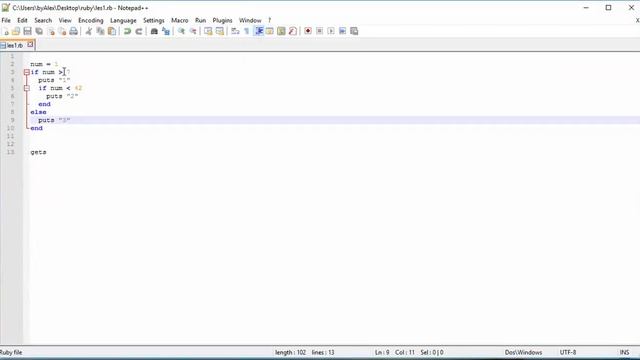
Task: Close the les1.rb tab with its X
Action: [30, 45]
